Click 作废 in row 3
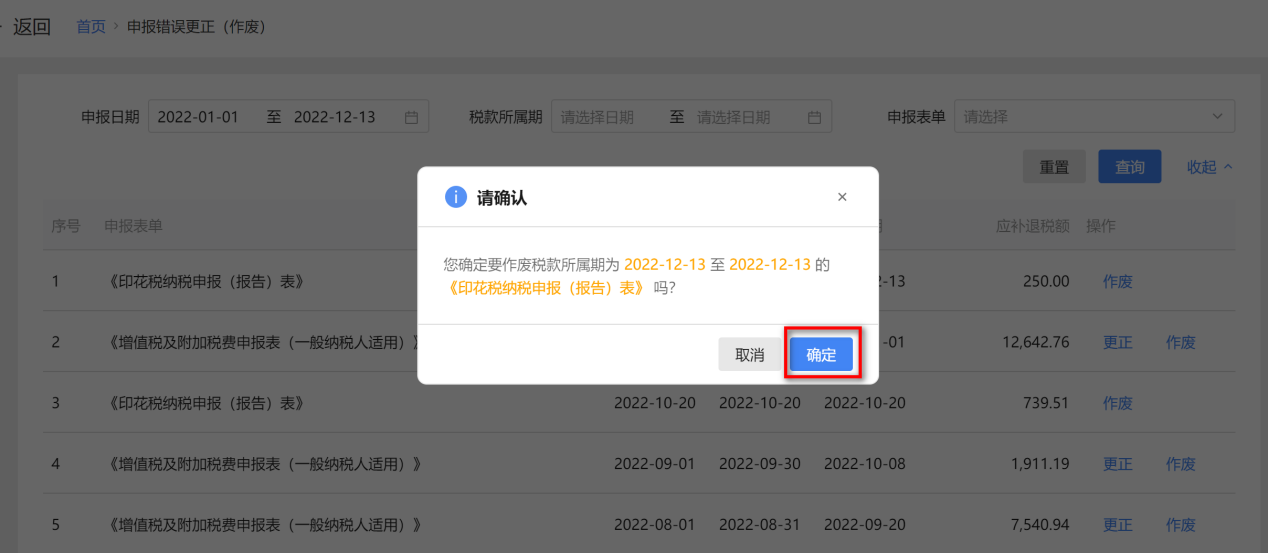 tap(1117, 403)
